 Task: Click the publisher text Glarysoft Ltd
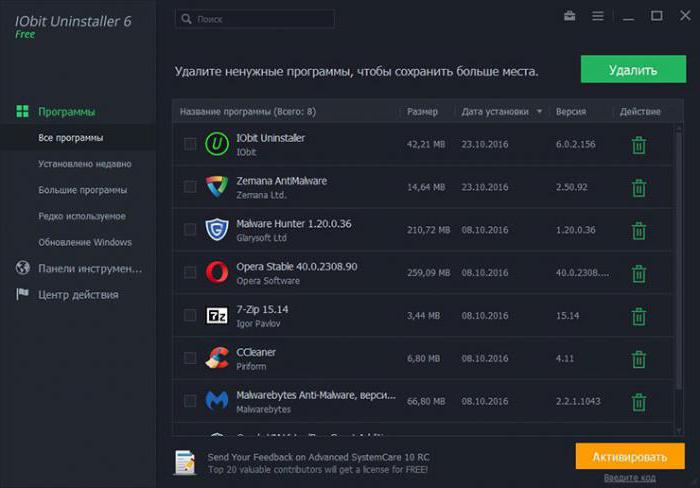261,238
